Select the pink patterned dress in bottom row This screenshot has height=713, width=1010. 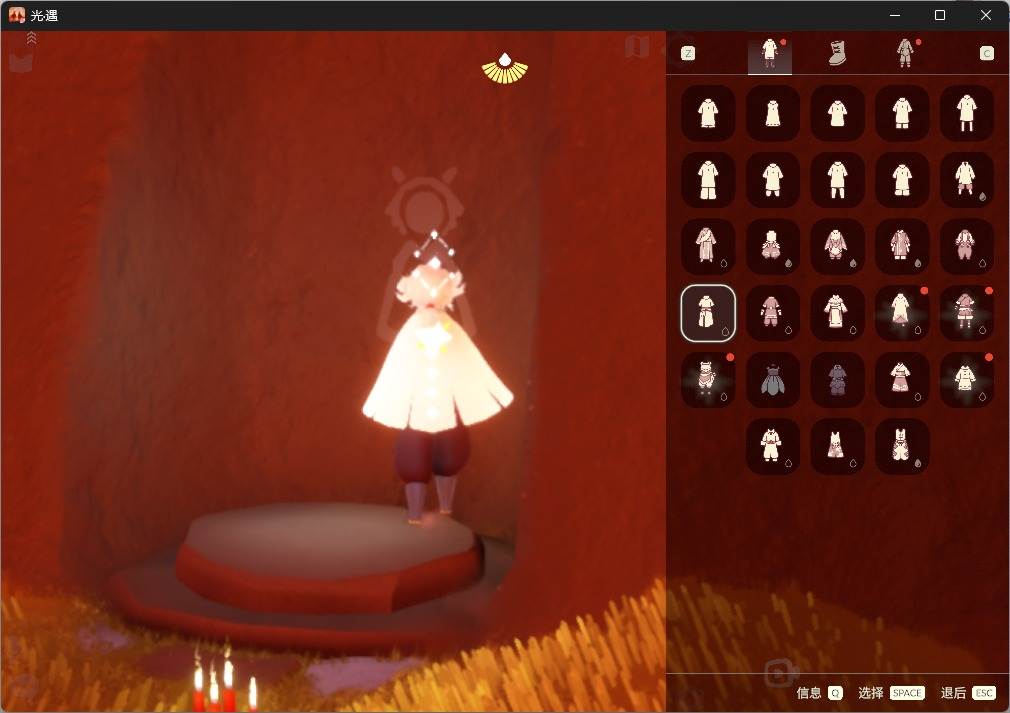(x=837, y=446)
